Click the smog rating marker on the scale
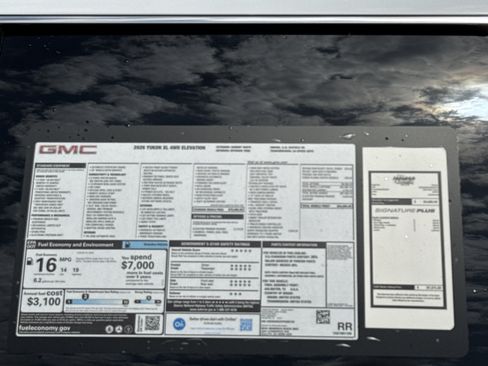Image resolution: width=488 pixels, height=366 pixels. [149, 298]
